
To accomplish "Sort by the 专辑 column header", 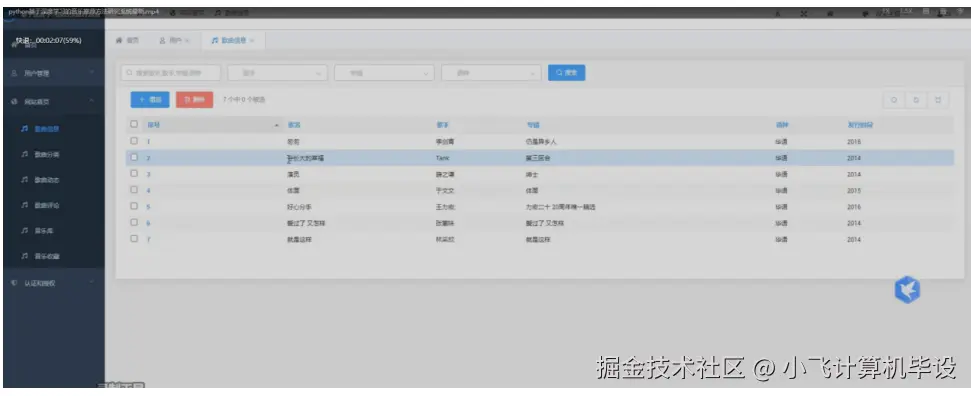I will coord(532,125).
